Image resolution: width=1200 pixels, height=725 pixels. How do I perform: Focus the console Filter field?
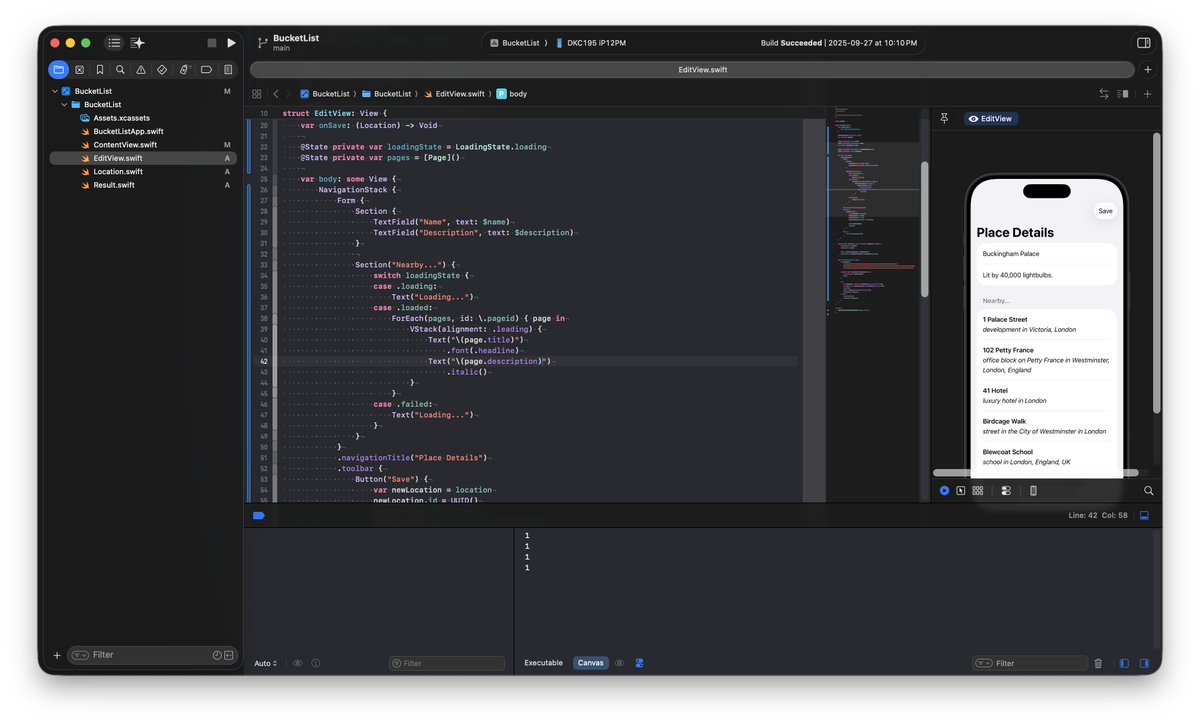click(1030, 663)
